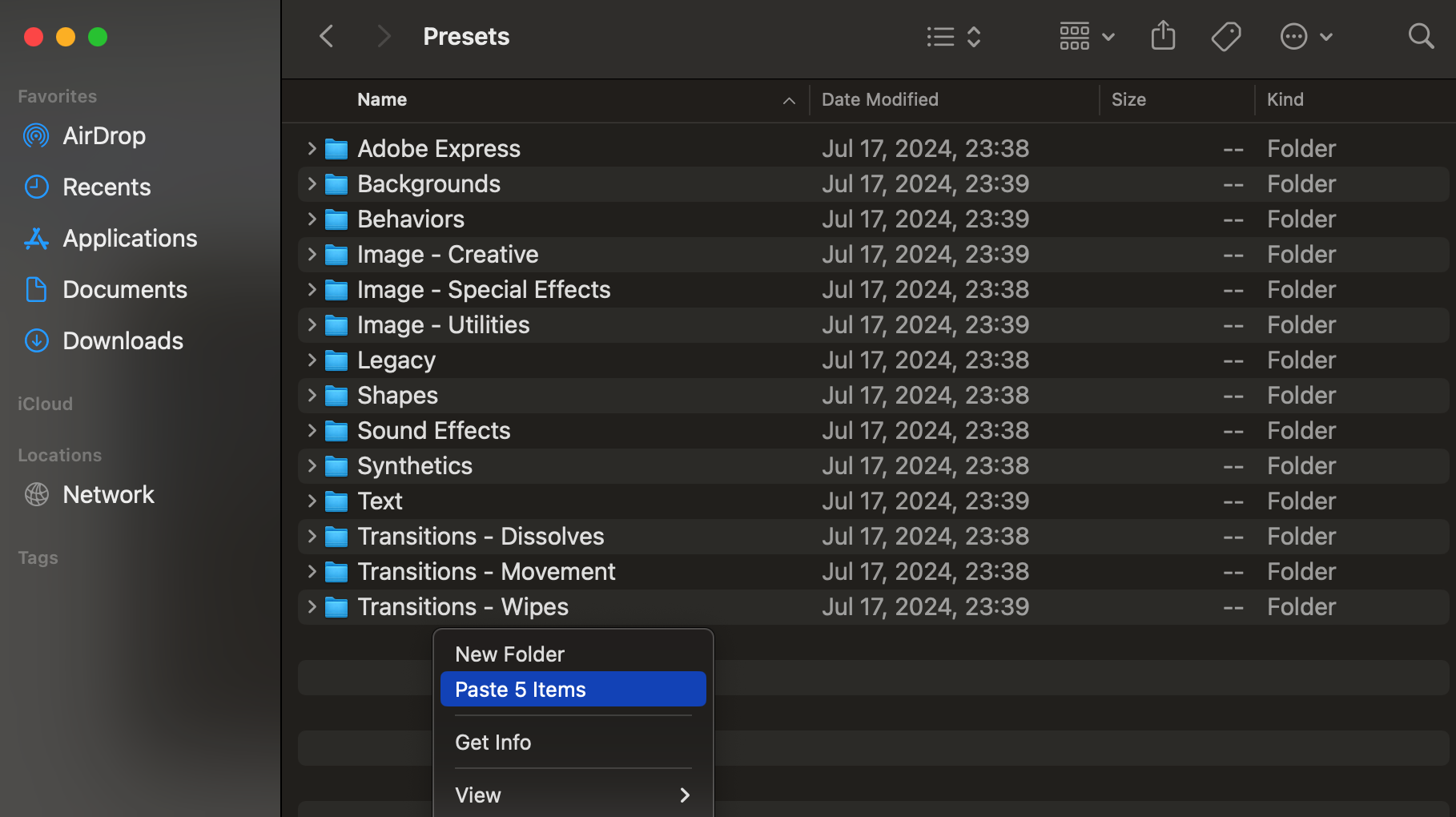This screenshot has width=1456, height=817.
Task: Click the Edit Tags icon
Action: point(1225,36)
